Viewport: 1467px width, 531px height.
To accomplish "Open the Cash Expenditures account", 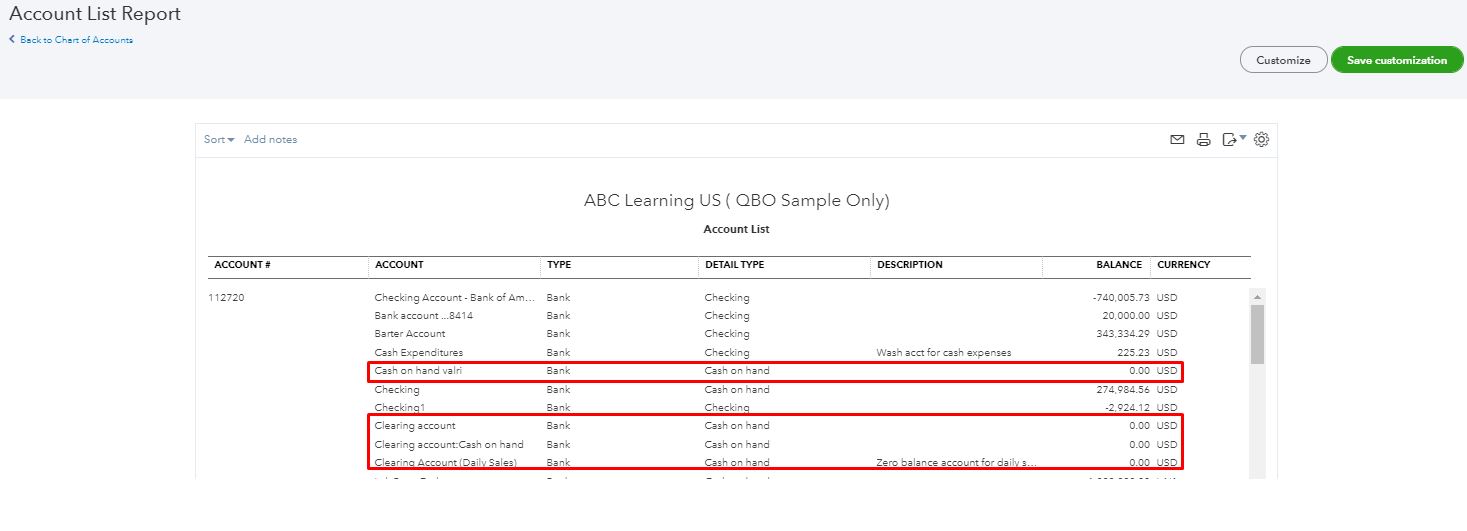I will (418, 352).
